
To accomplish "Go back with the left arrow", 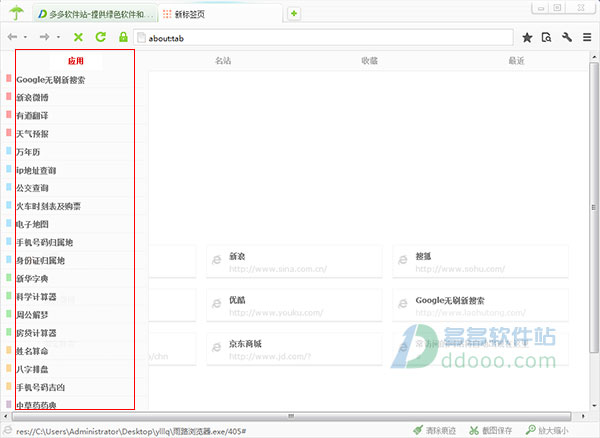I will [x=12, y=37].
